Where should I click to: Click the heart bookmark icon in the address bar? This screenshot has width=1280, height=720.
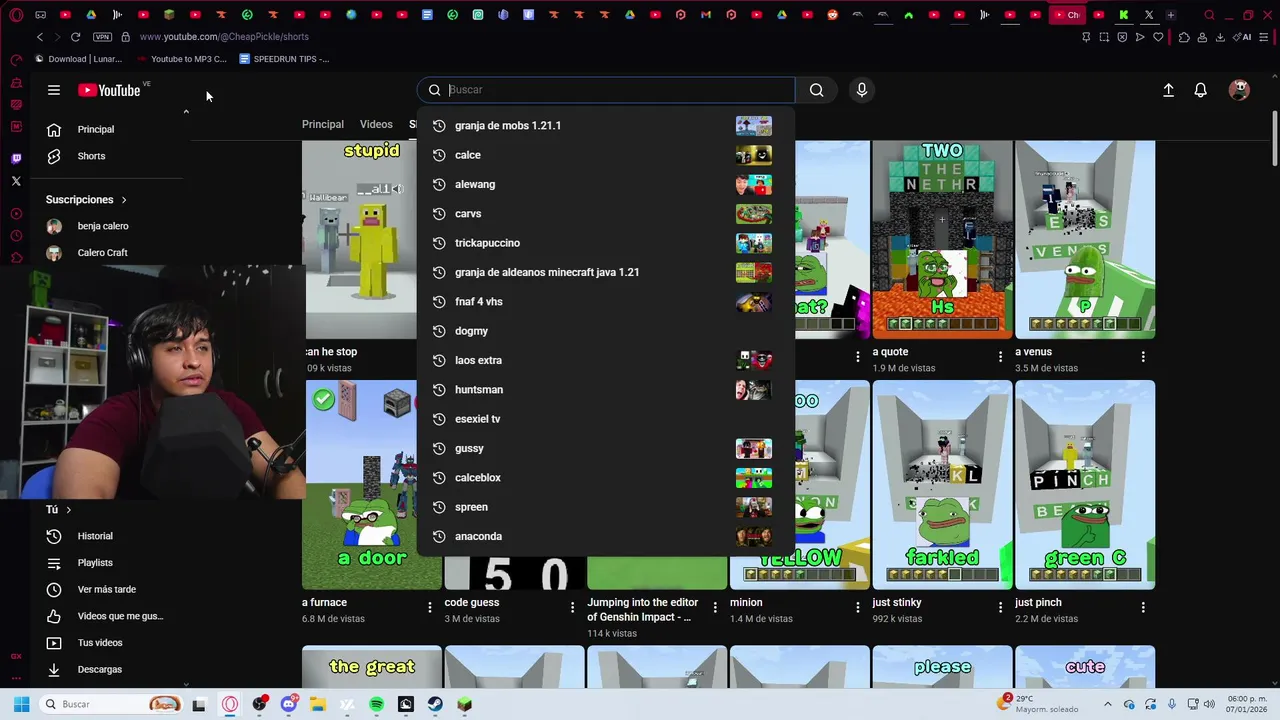1158,37
